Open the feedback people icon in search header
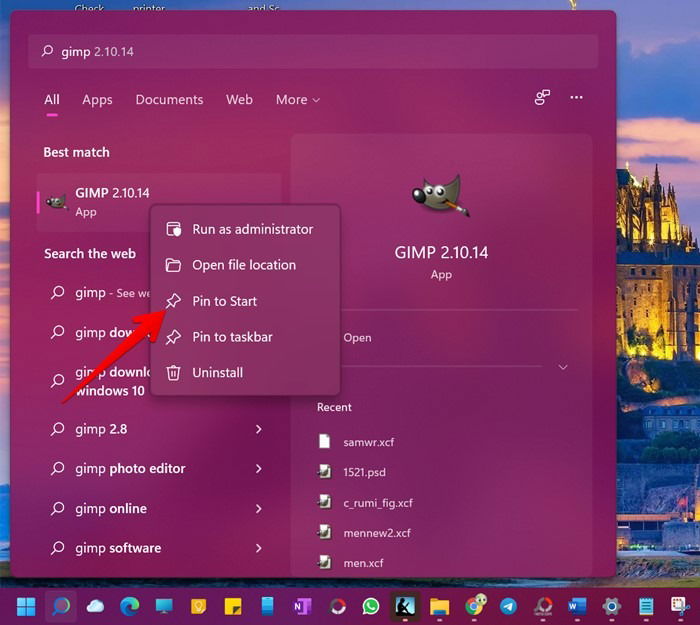The height and width of the screenshot is (625, 700). coord(542,97)
